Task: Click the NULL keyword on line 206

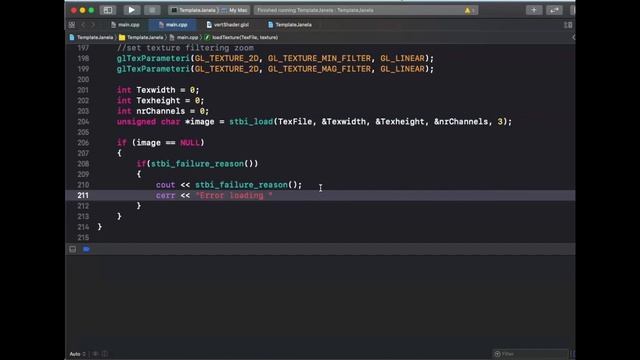Action: (190, 143)
